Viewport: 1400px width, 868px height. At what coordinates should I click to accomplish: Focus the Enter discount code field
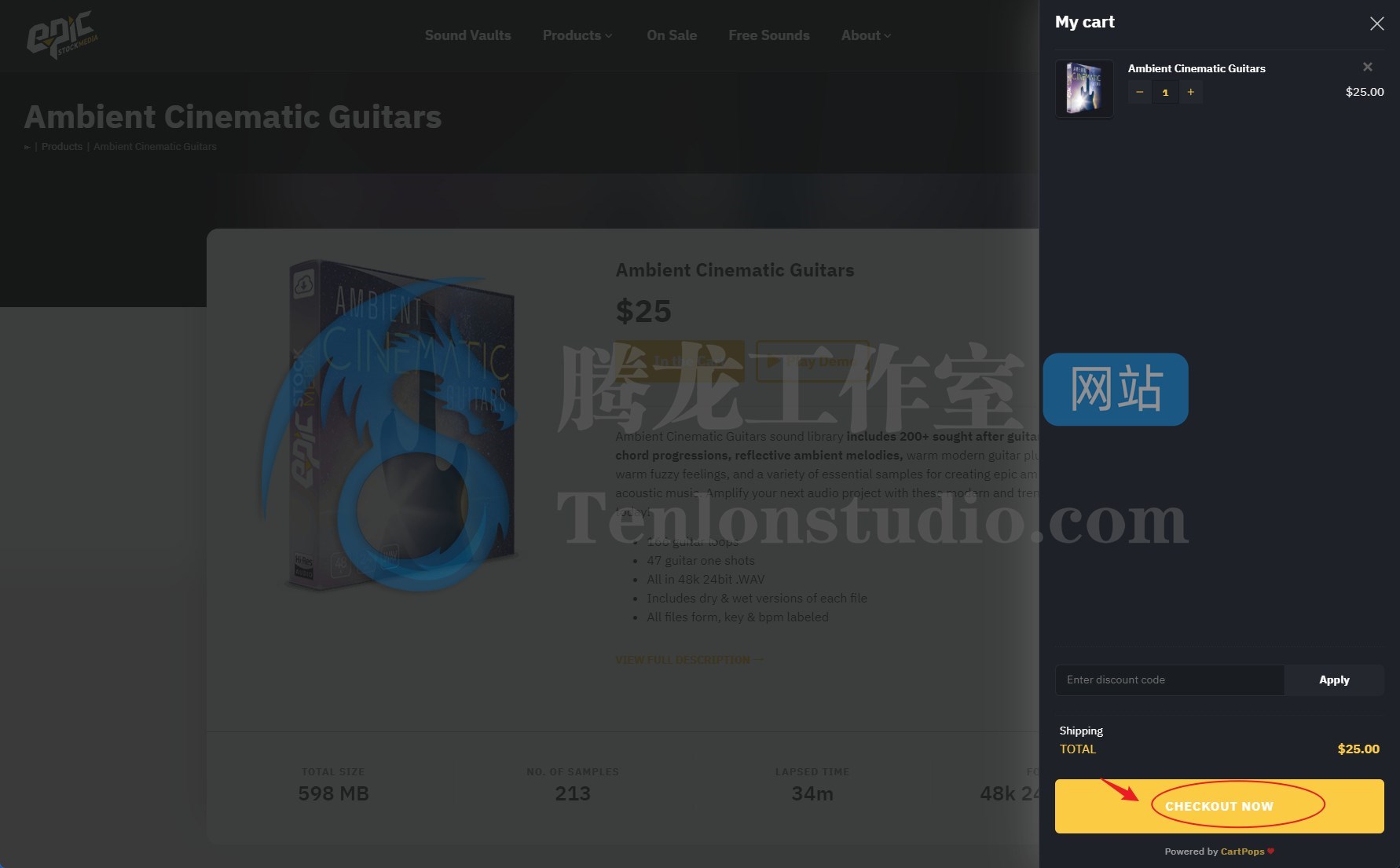(x=1169, y=679)
